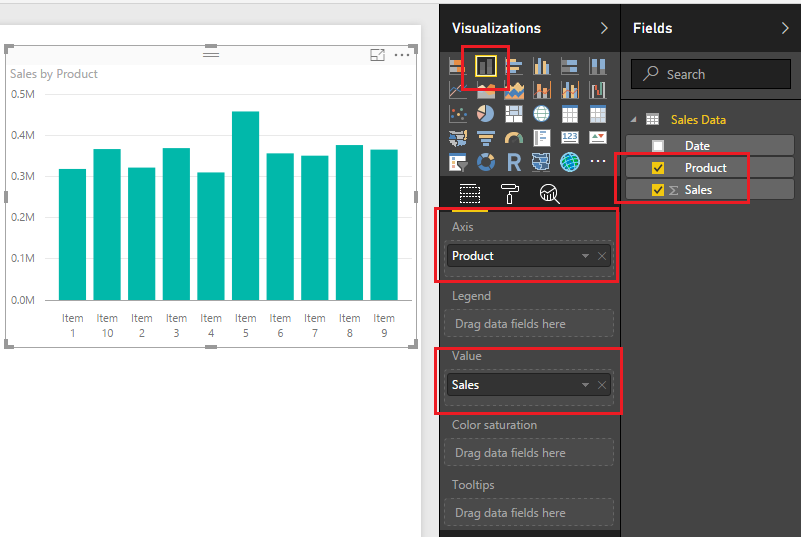
Task: Select the gauge visualization
Action: (x=514, y=138)
